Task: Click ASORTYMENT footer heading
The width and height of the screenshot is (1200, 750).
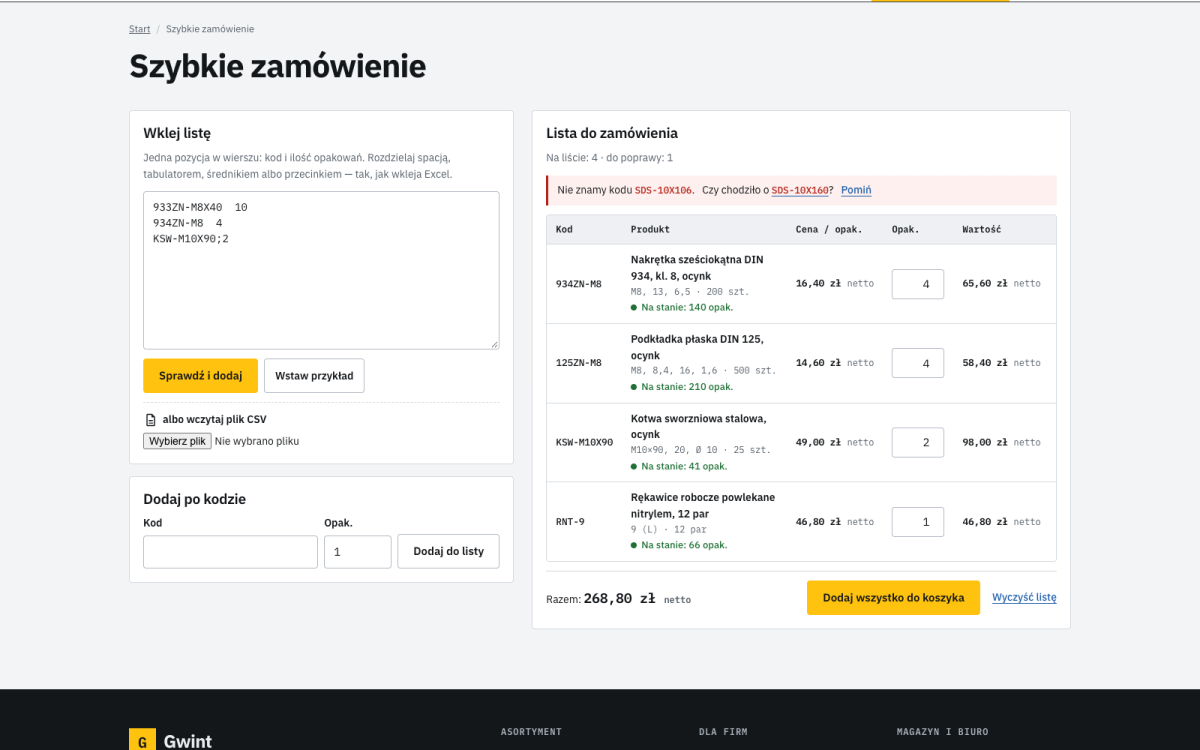Action: click(x=531, y=732)
